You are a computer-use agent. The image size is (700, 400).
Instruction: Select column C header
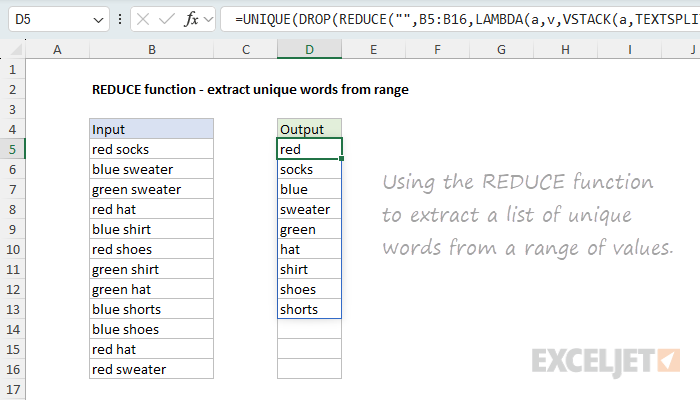pos(246,49)
